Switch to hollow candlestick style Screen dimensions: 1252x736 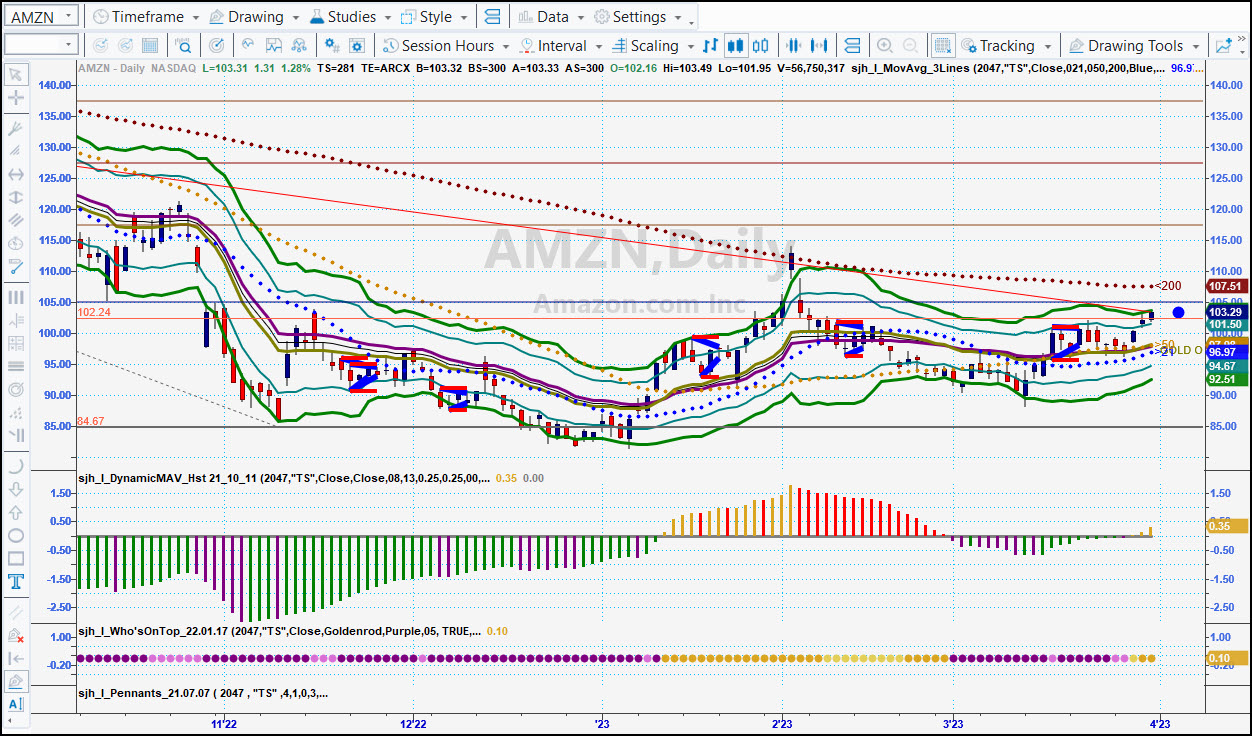pyautogui.click(x=761, y=45)
